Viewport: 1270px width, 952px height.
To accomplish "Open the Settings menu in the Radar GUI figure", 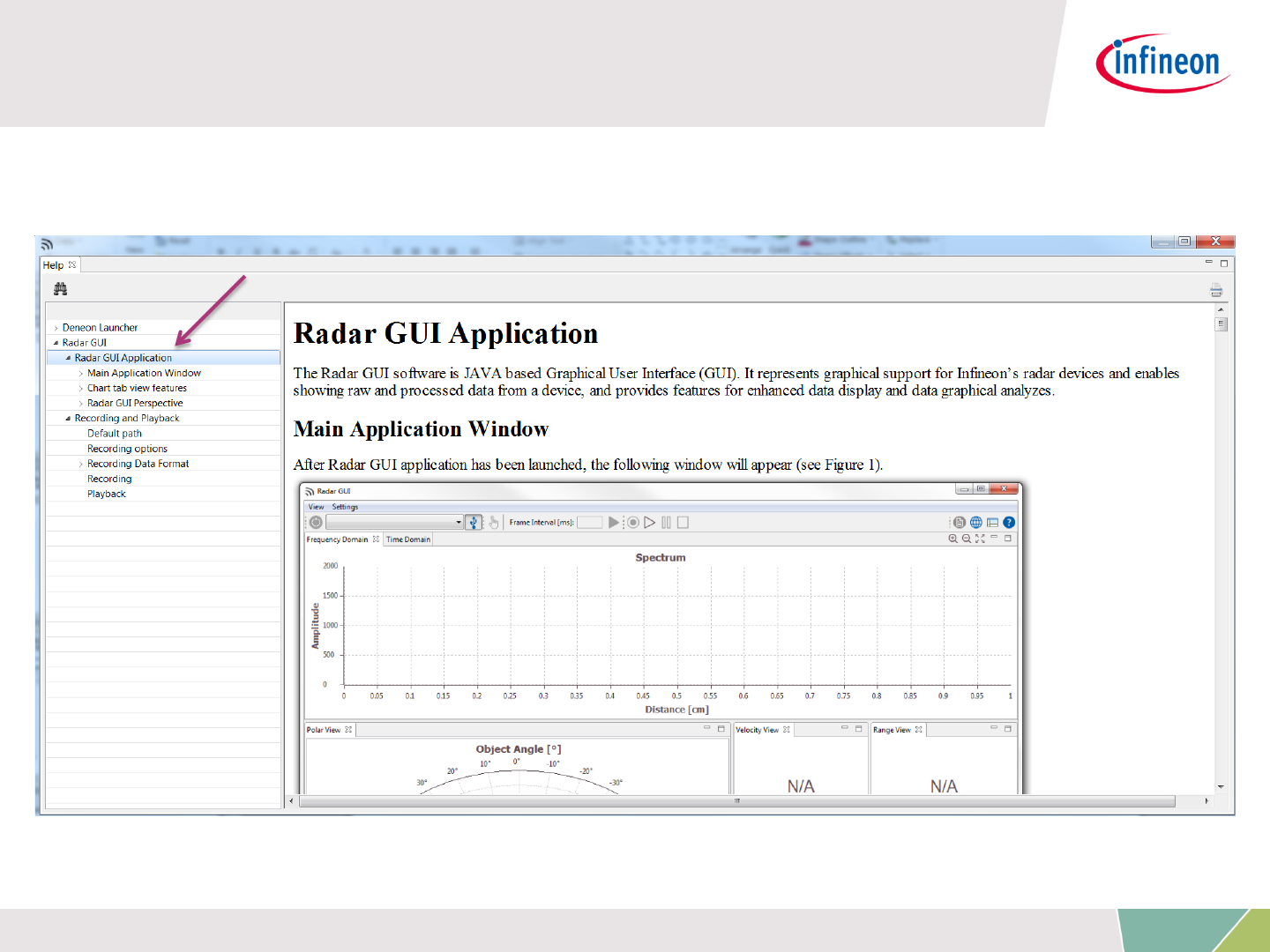I will coord(345,507).
